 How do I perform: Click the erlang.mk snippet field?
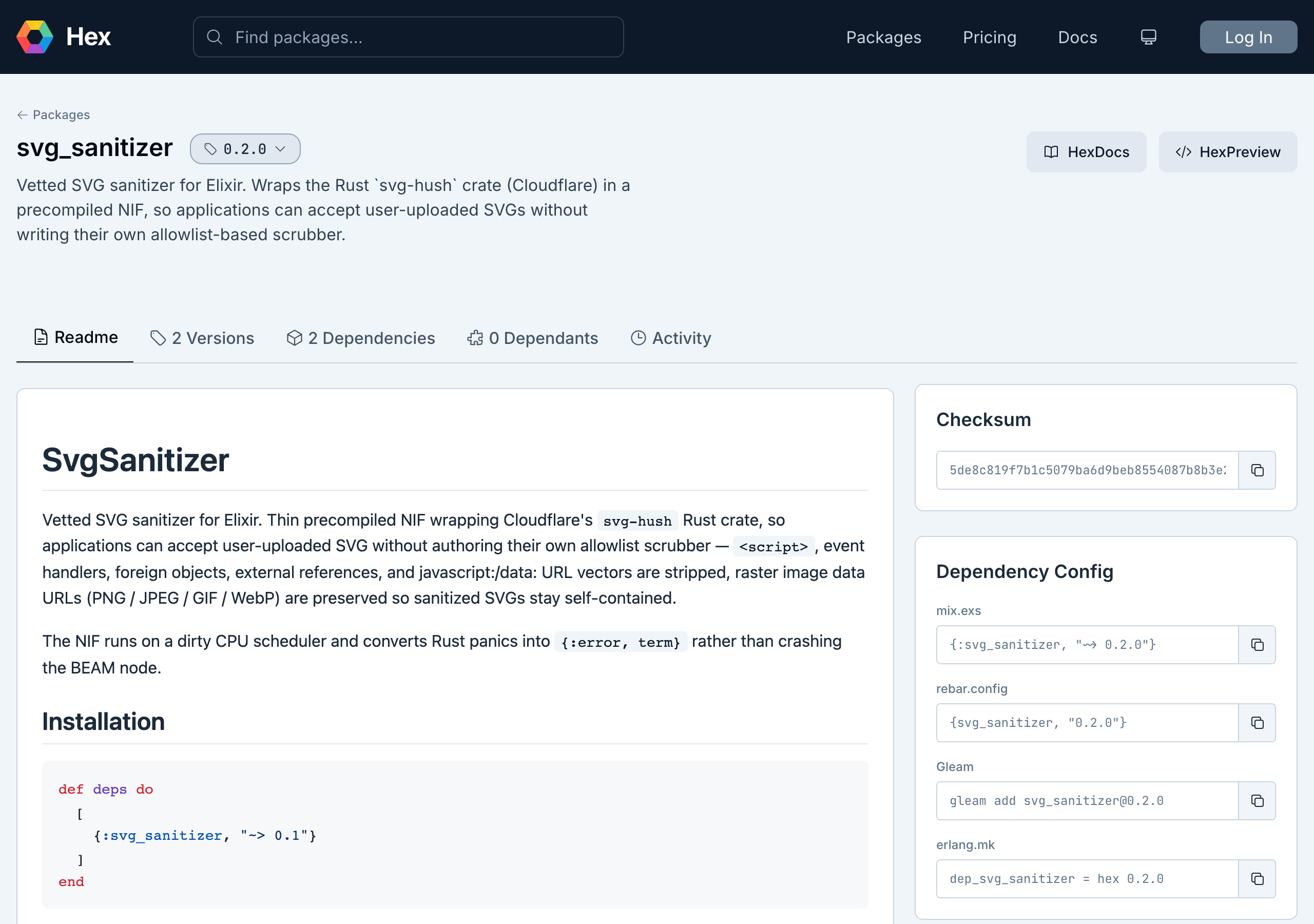(1087, 879)
